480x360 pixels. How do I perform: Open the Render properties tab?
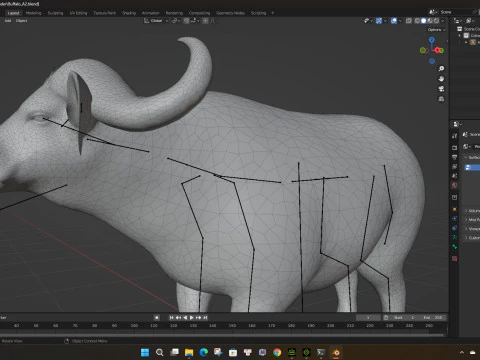click(x=454, y=147)
